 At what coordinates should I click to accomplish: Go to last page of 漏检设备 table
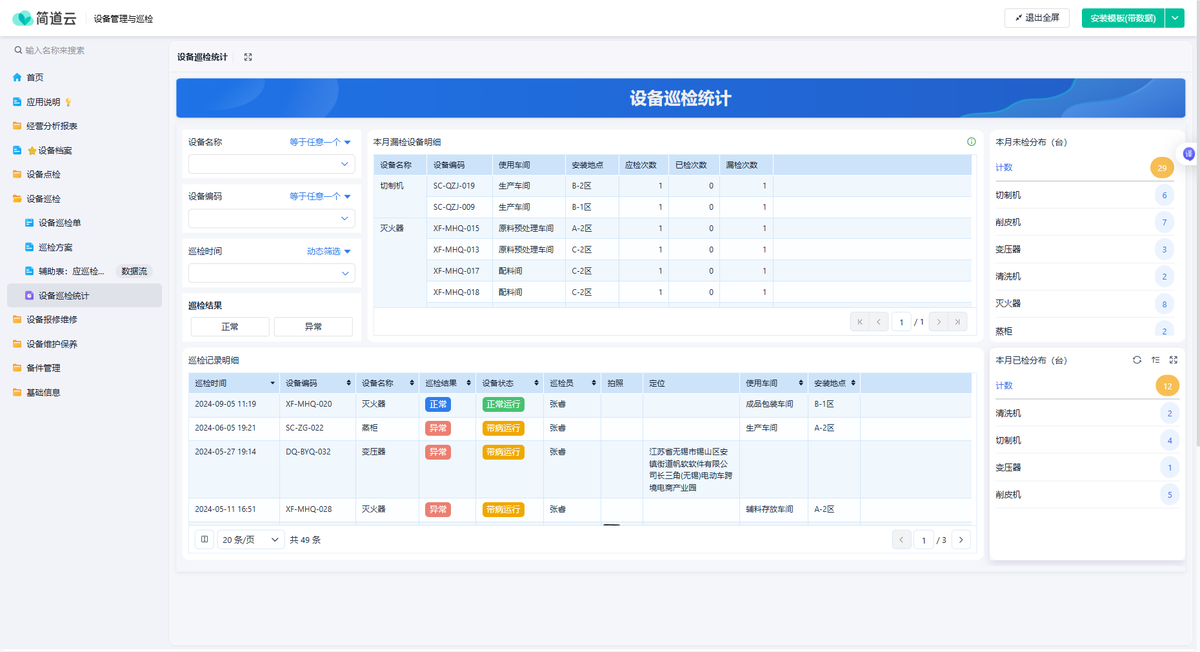pyautogui.click(x=958, y=322)
